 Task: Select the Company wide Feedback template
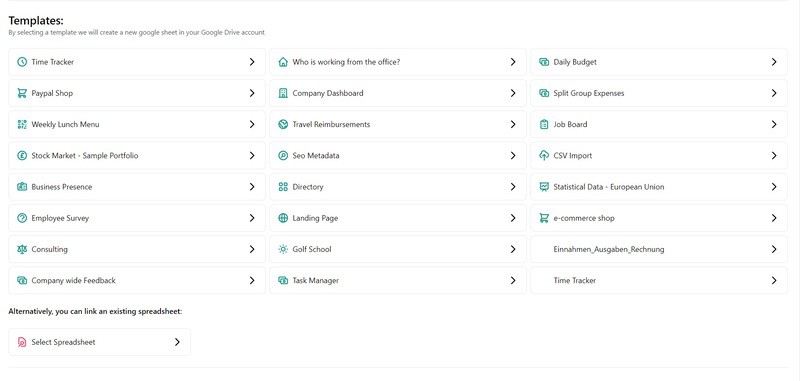(137, 281)
